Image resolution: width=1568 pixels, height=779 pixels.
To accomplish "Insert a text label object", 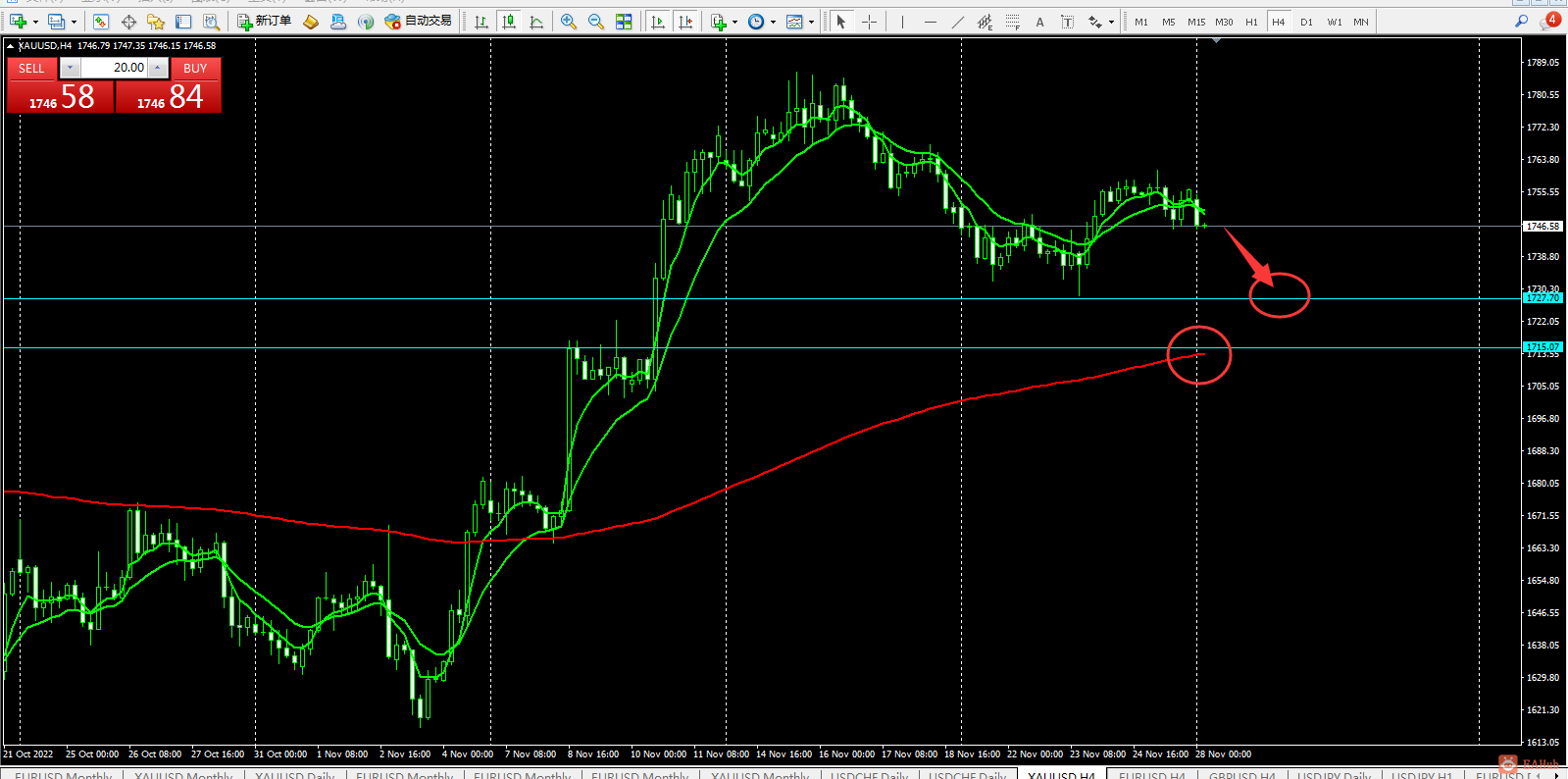I will 1067,22.
